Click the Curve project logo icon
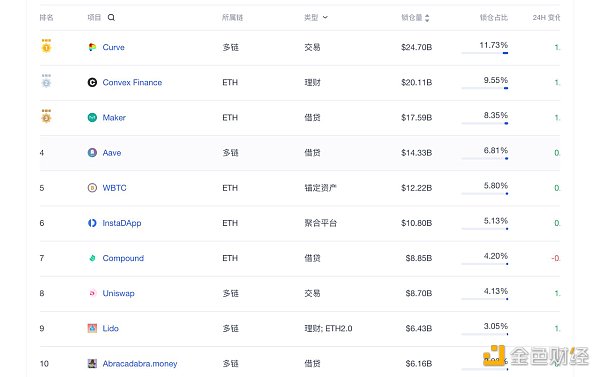This screenshot has height=377, width=600. point(92,47)
